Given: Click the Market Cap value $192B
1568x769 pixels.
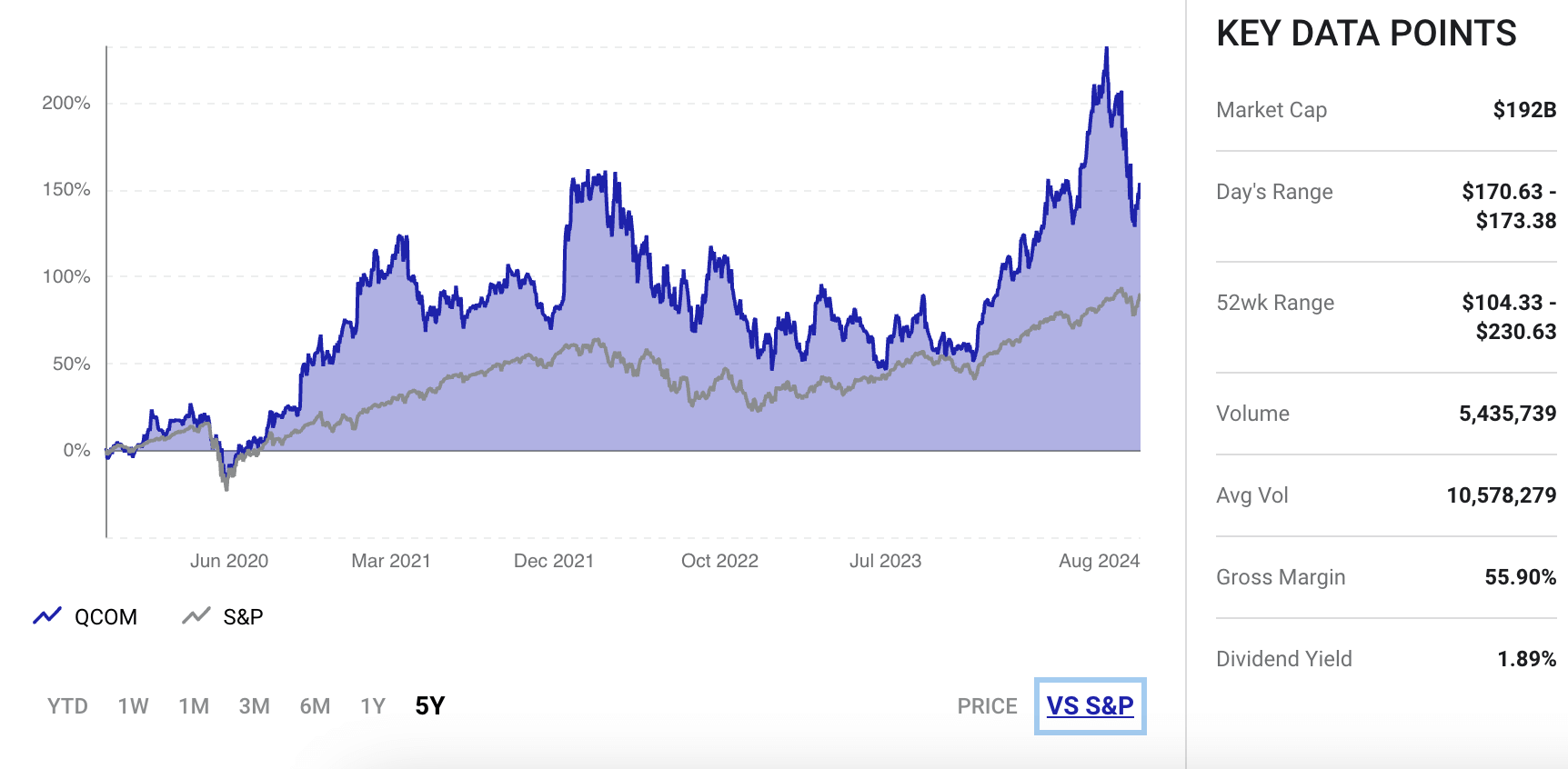Looking at the screenshot, I should 1523,110.
